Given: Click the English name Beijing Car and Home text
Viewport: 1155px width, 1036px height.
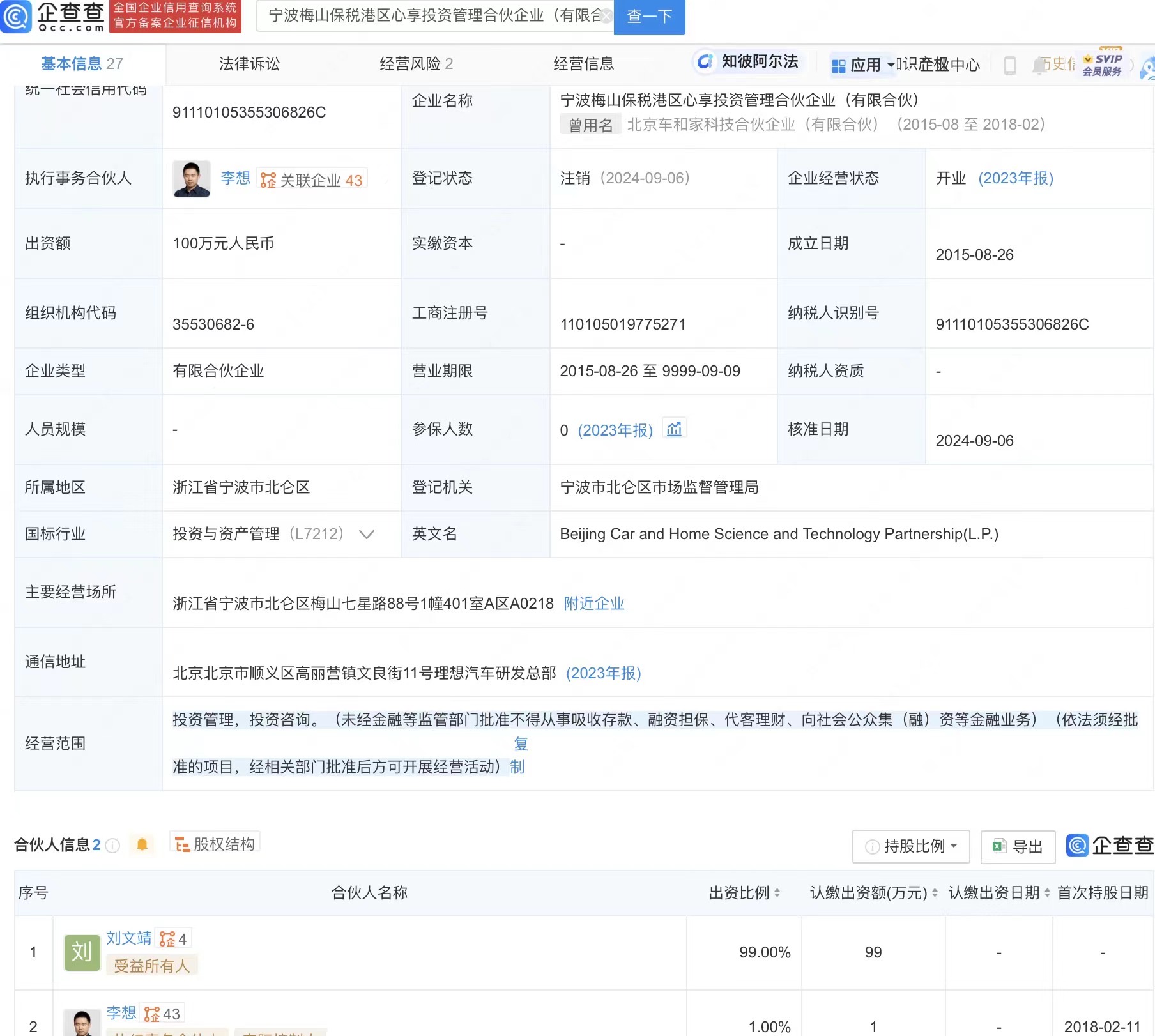Looking at the screenshot, I should (x=779, y=534).
